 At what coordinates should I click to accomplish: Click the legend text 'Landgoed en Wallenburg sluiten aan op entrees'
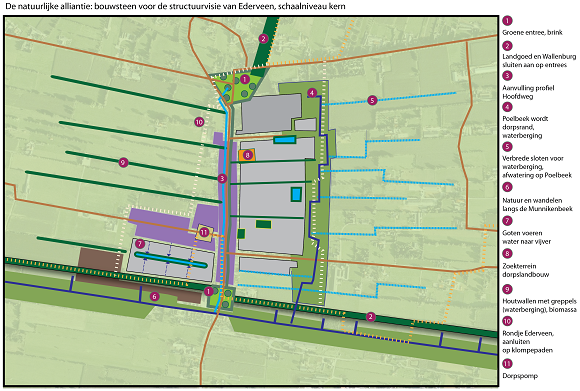click(539, 61)
